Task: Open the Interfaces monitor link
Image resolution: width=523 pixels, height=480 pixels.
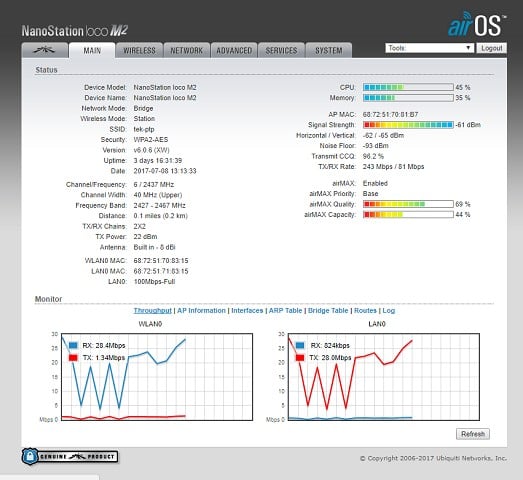Action: [x=247, y=311]
